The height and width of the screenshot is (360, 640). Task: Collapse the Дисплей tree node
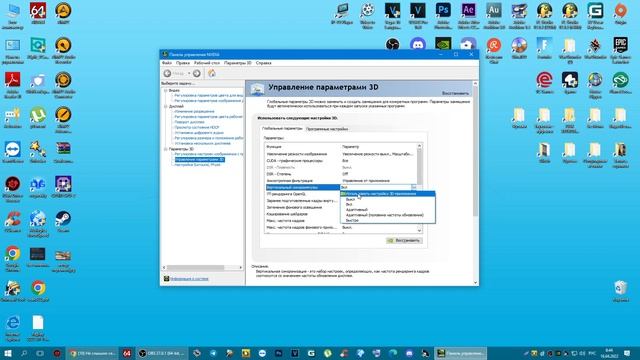tap(166, 106)
